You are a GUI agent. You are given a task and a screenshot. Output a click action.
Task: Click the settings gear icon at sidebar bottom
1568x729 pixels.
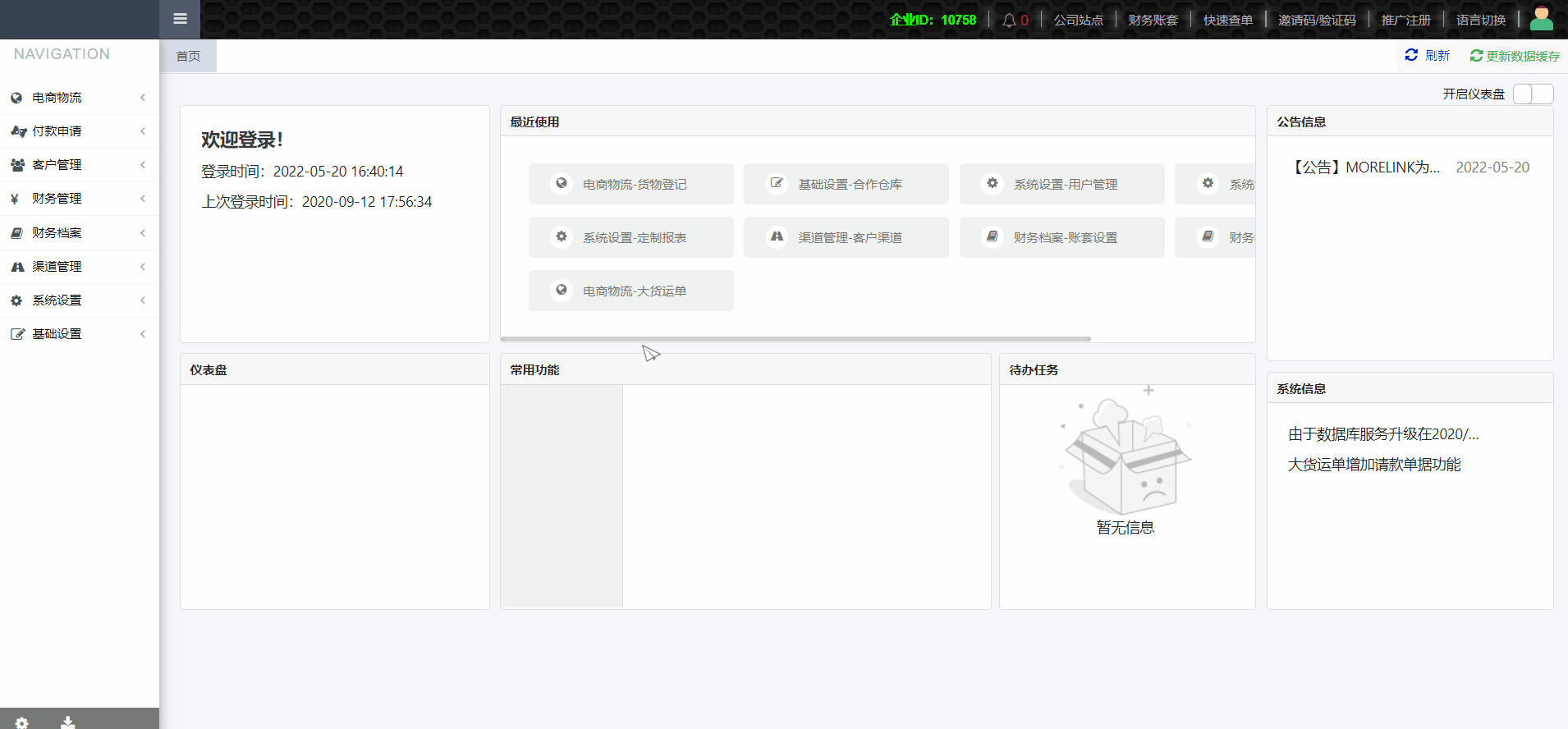[22, 722]
